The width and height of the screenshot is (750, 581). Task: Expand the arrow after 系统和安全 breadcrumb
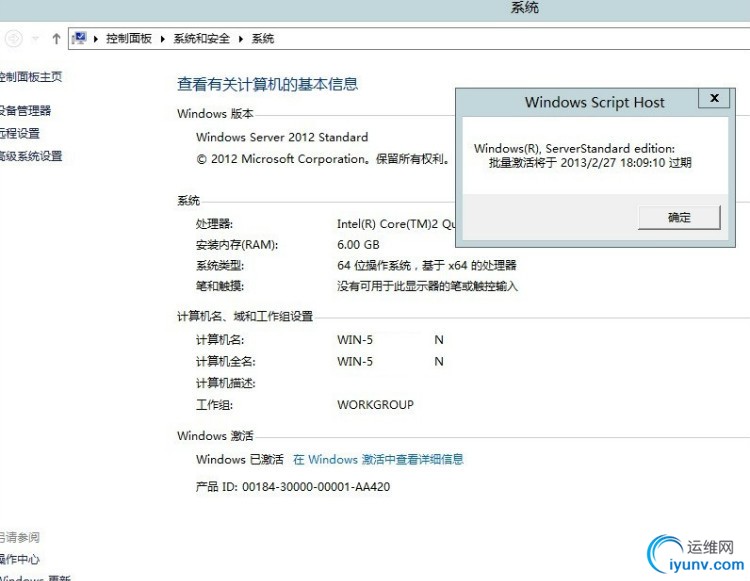coord(241,39)
